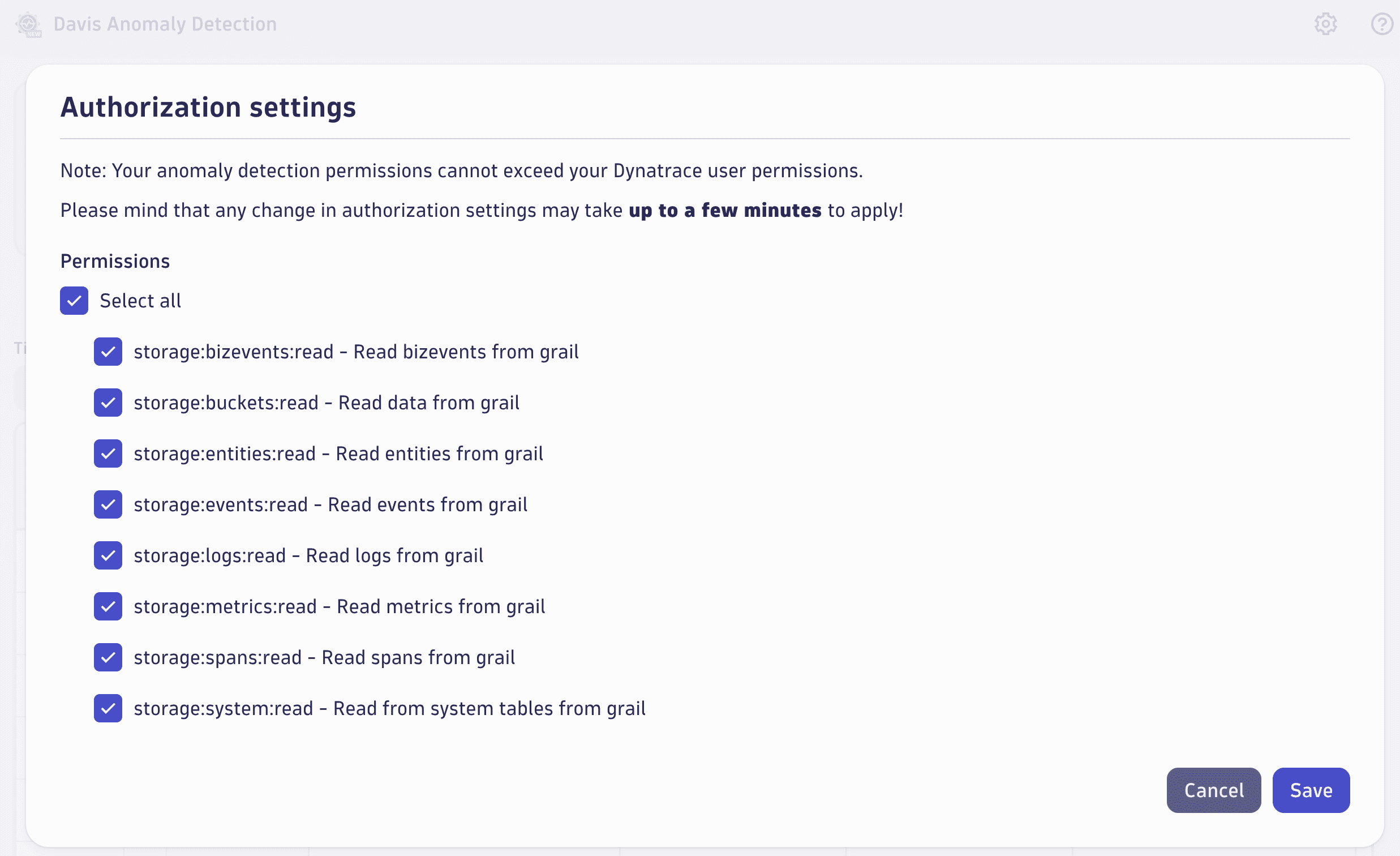
Task: Toggle storage:spans:read permission
Action: point(108,657)
